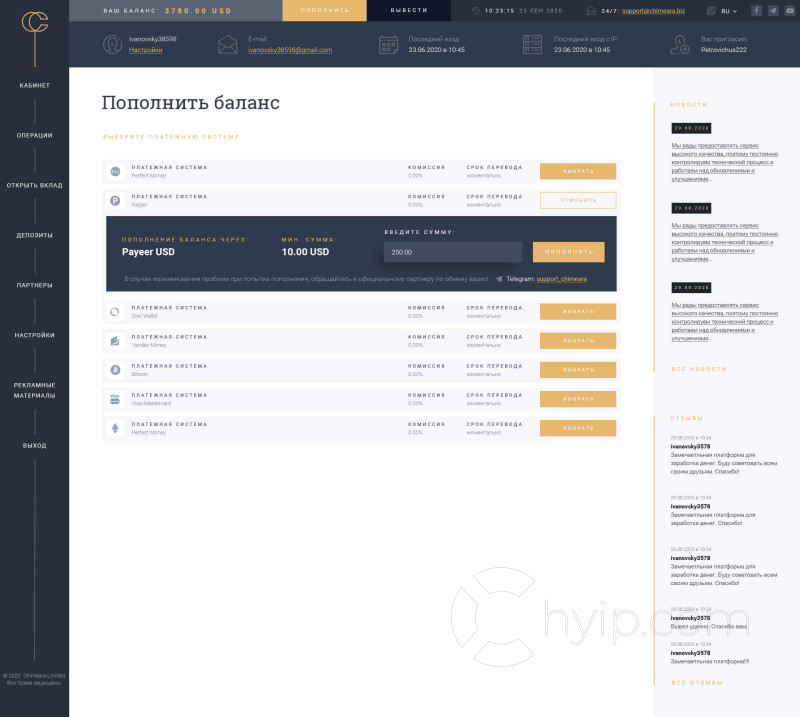Click the support@chimeara.biz link
Viewport: 800px width, 717px height.
pos(654,11)
